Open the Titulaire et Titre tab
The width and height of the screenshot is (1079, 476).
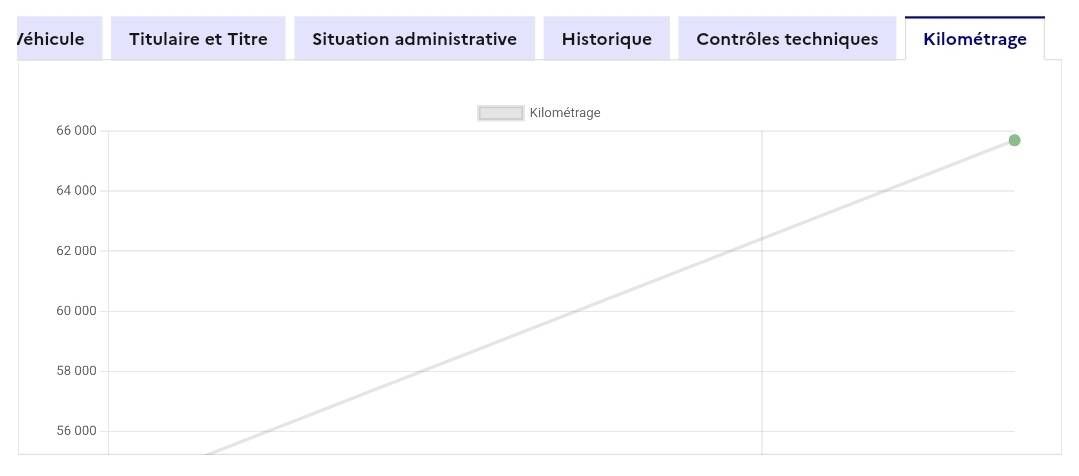[x=198, y=39]
